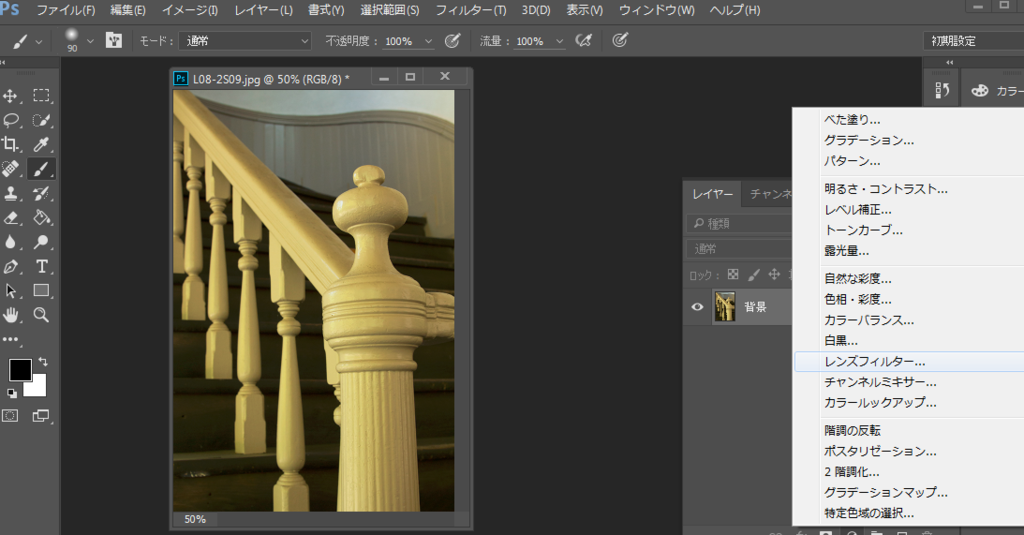Select the Hand tool
This screenshot has height=535, width=1024.
pyautogui.click(x=10, y=316)
